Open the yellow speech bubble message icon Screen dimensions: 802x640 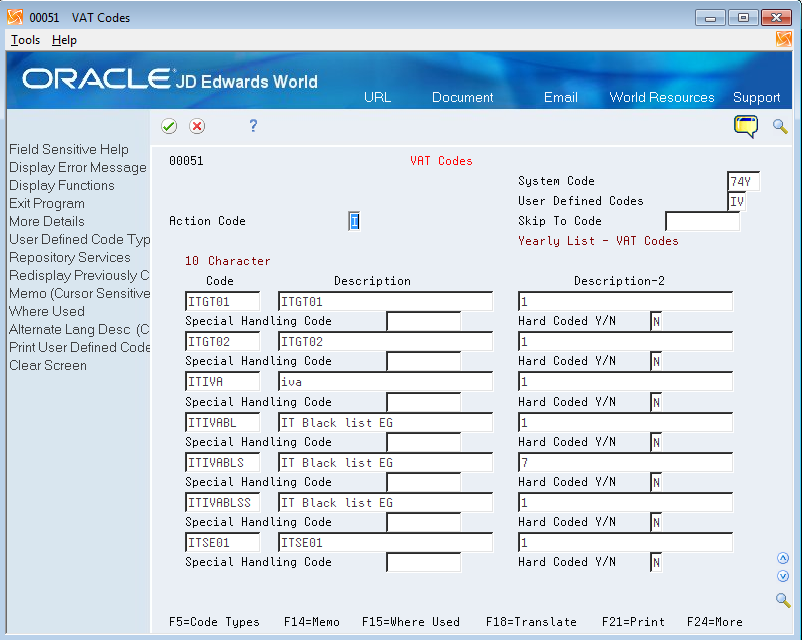click(x=746, y=126)
